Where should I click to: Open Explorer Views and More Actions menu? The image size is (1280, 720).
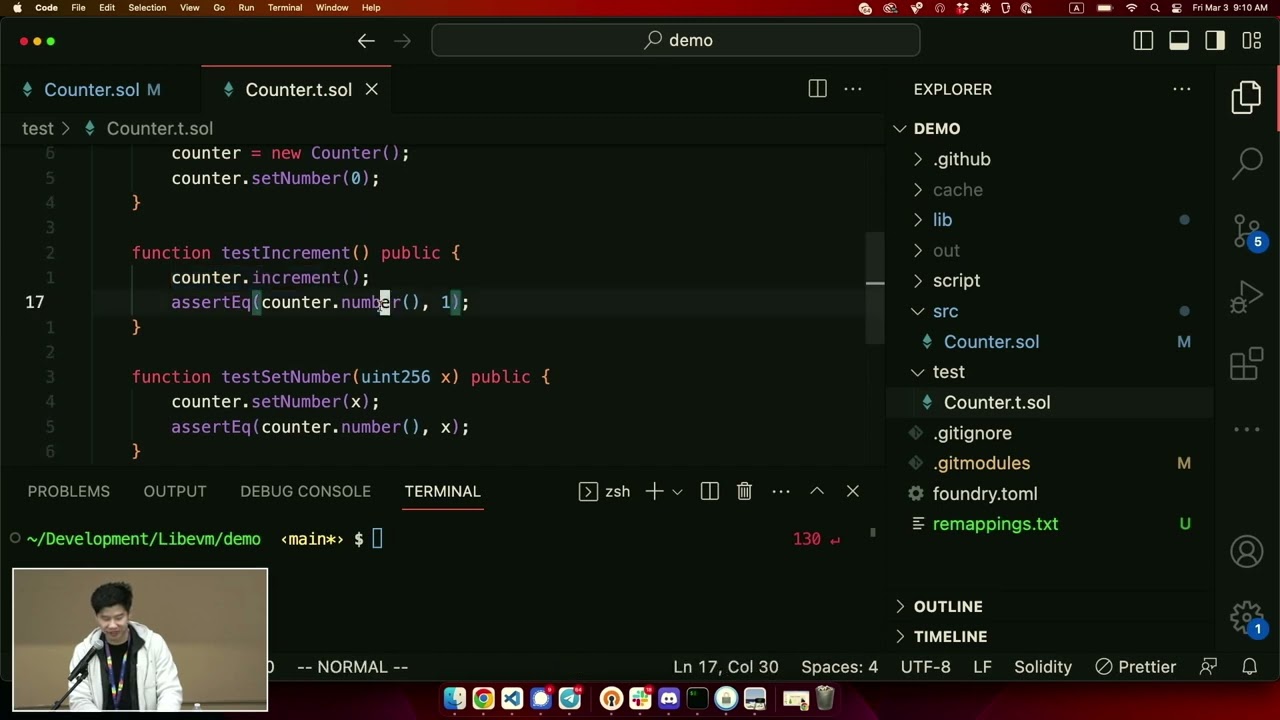[x=1182, y=89]
